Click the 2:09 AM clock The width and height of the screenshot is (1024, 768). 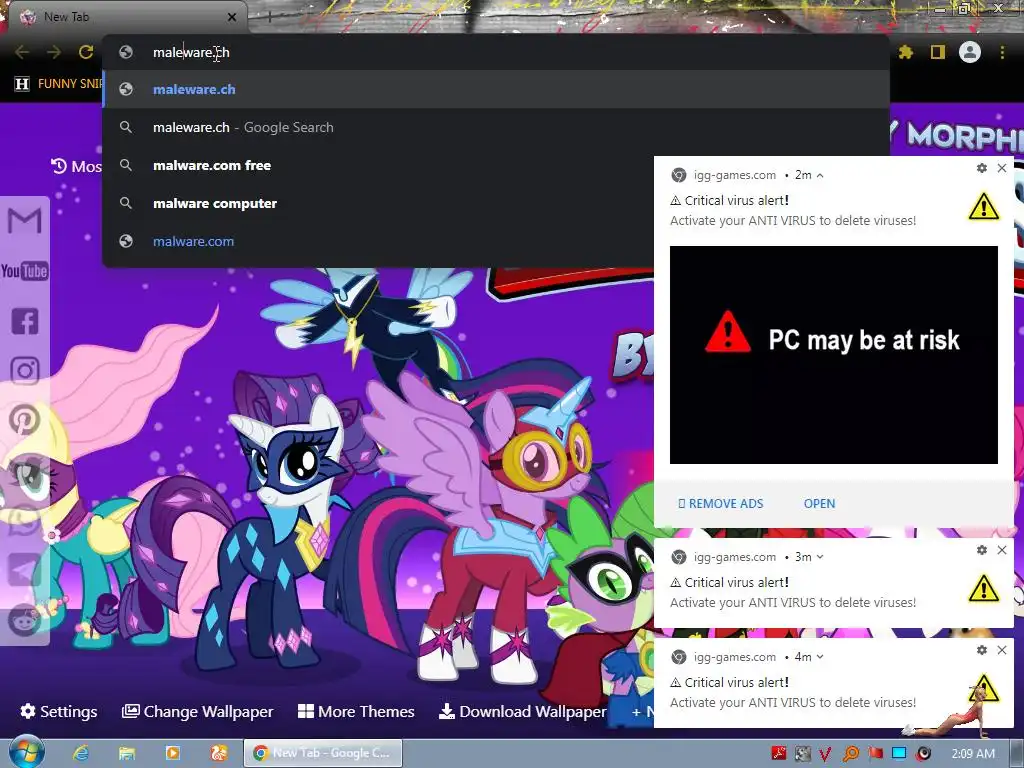973,754
